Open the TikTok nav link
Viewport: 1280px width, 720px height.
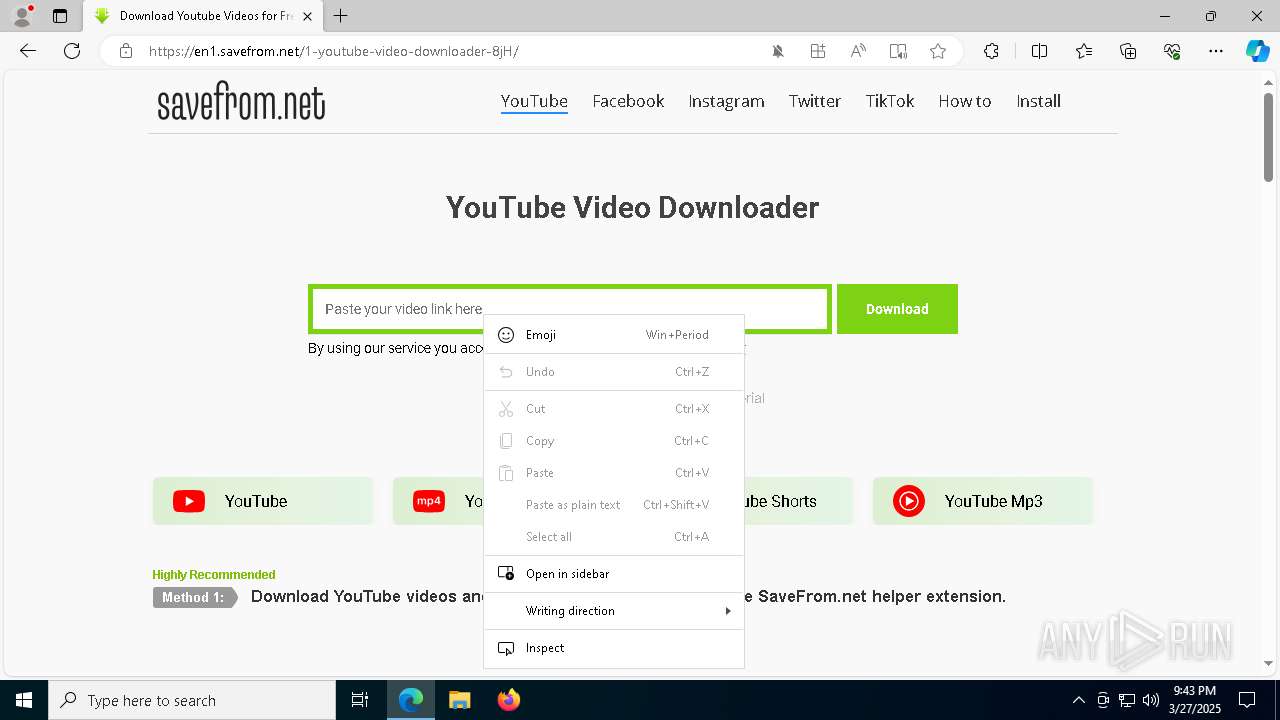(890, 101)
